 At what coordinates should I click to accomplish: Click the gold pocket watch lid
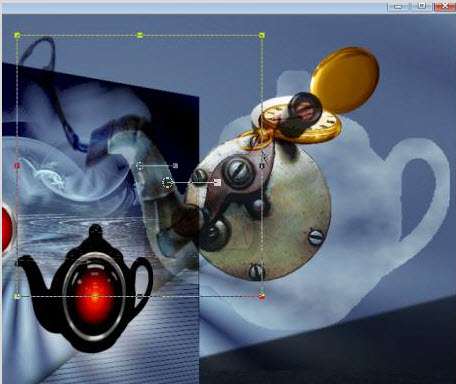tap(344, 79)
